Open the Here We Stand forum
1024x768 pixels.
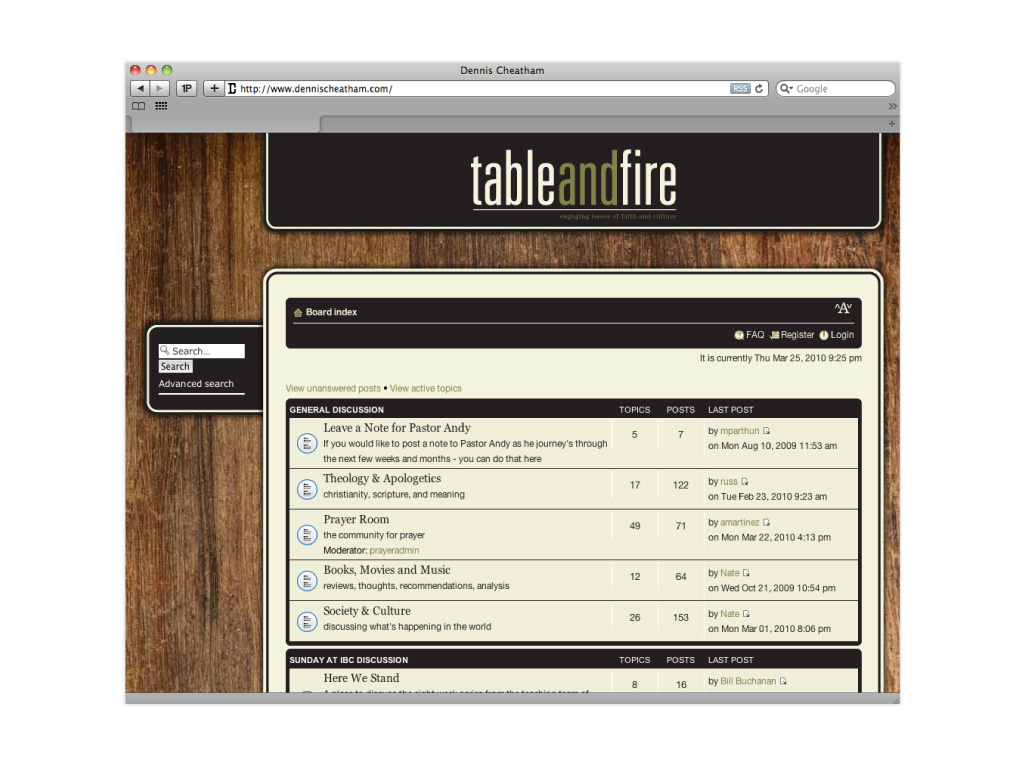(361, 678)
